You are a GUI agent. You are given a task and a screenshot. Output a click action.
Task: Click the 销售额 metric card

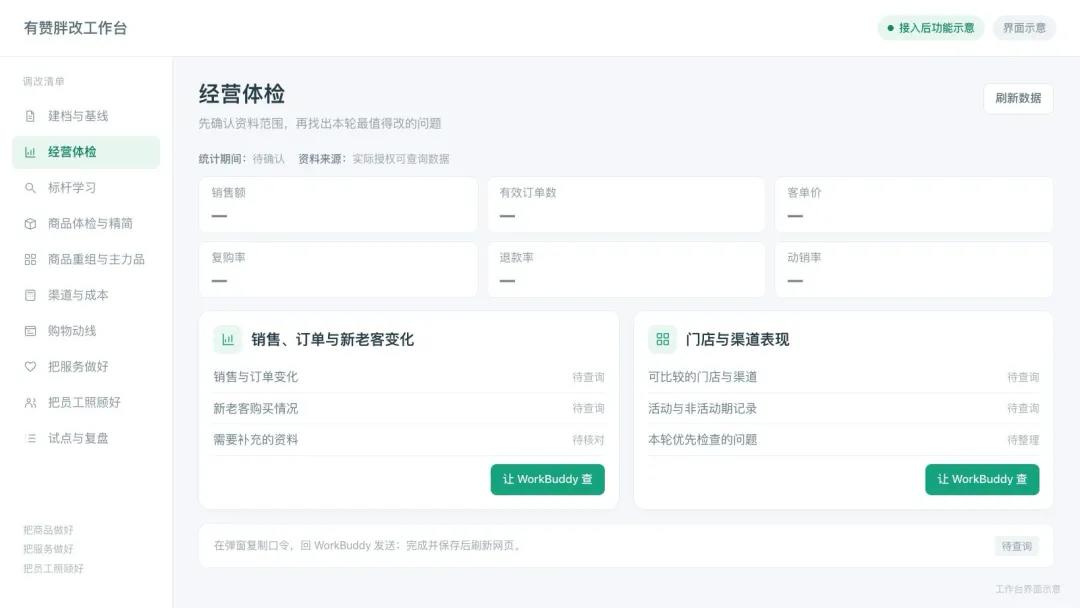[x=338, y=205]
